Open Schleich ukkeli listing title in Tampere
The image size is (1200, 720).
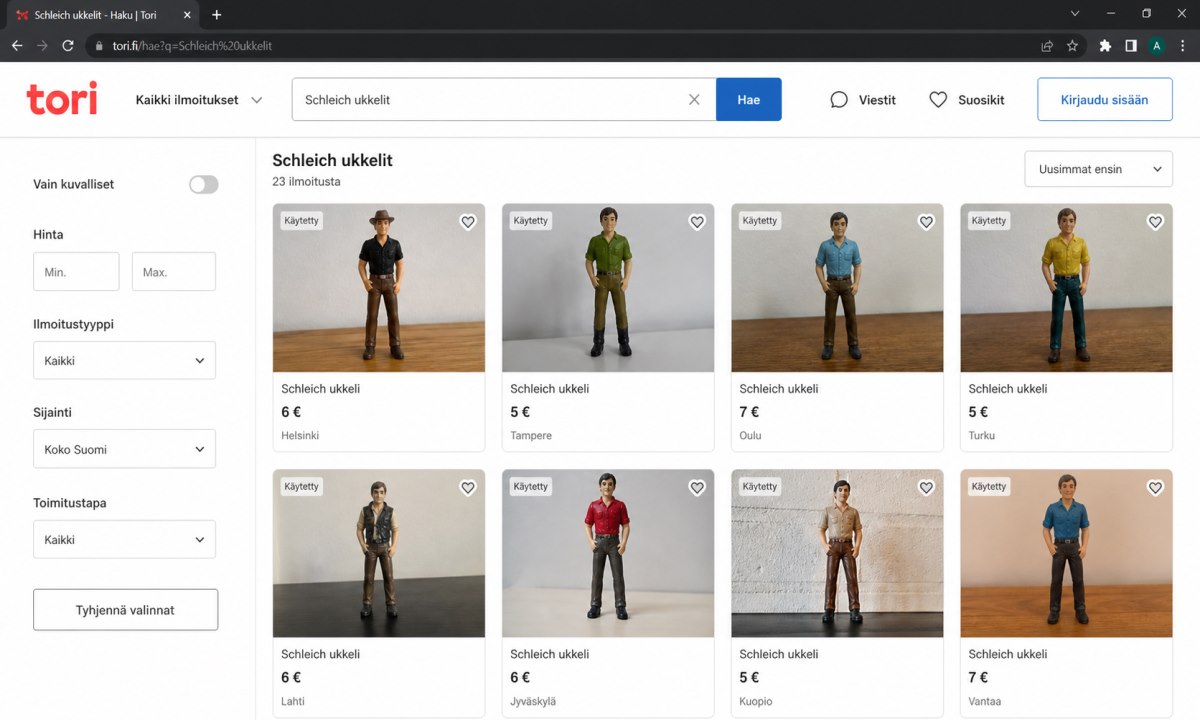pos(549,389)
